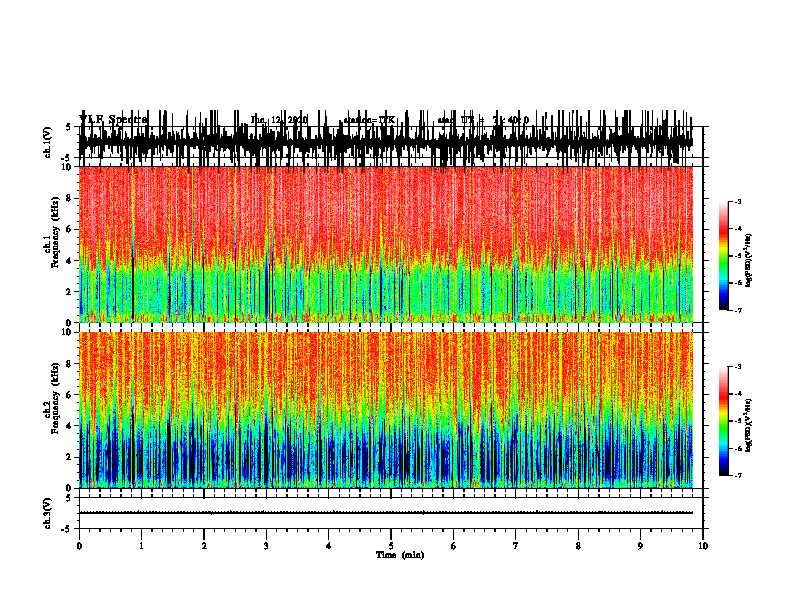The width and height of the screenshot is (792, 612).
Task: Click the 'ch.1(V)' waveform axis label
Action: pyautogui.click(x=48, y=141)
